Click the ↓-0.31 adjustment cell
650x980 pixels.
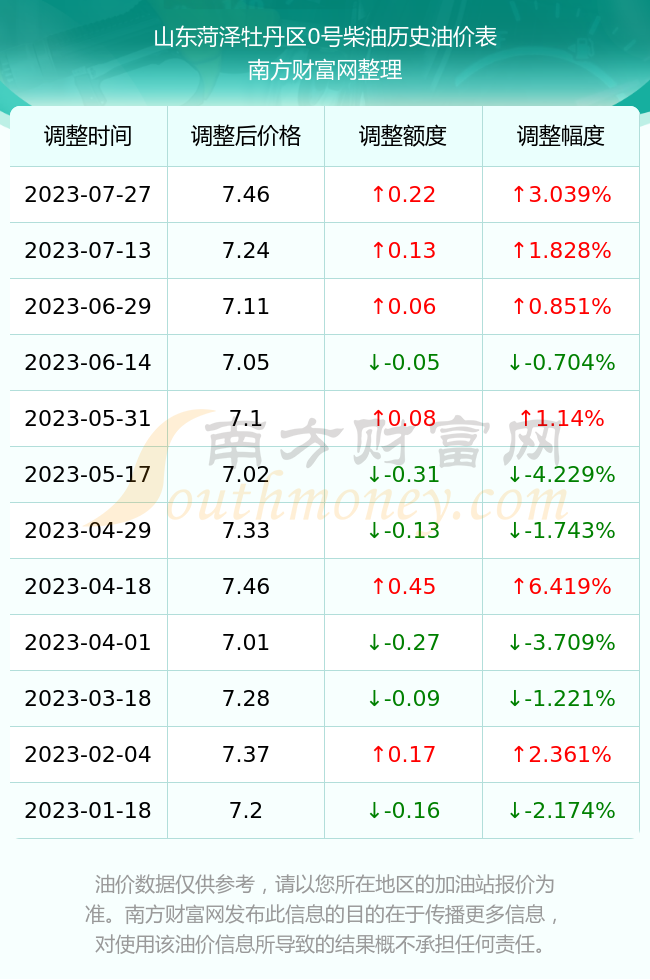[x=403, y=474]
